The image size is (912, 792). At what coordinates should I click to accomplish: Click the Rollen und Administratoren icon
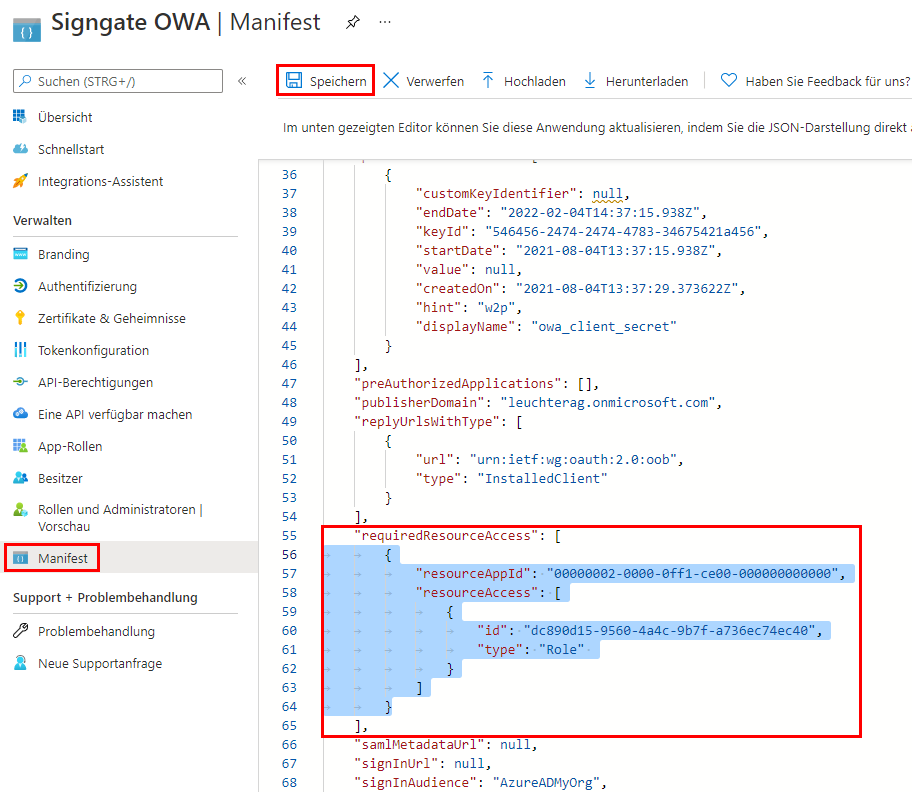coord(20,509)
